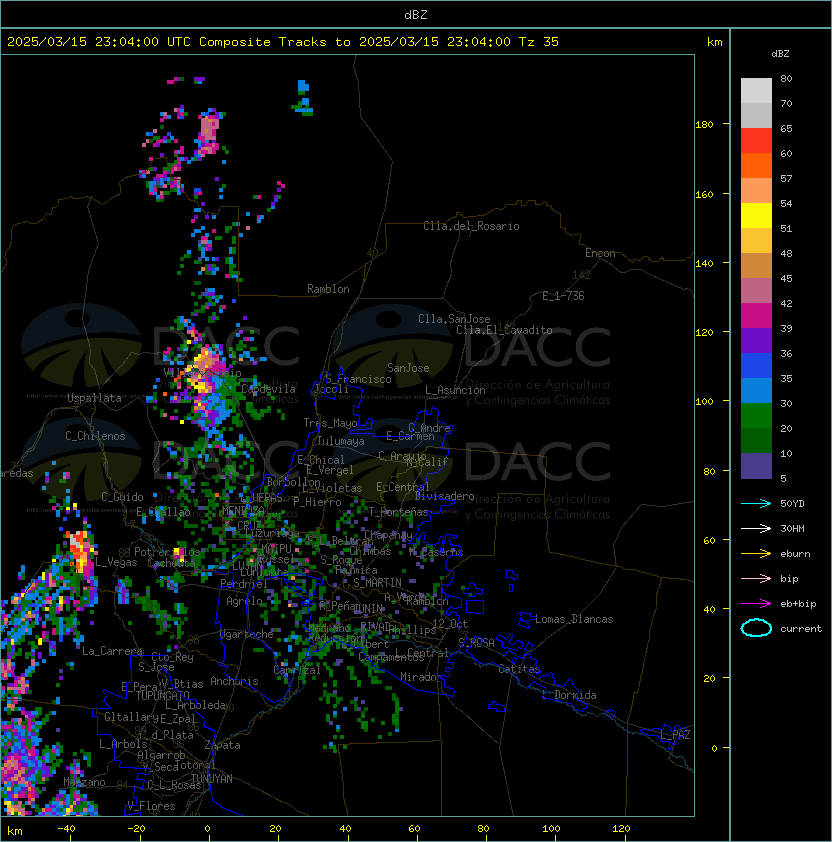The image size is (832, 842).
Task: Click the '-40' km tick on horizontal axis
Action: (67, 829)
